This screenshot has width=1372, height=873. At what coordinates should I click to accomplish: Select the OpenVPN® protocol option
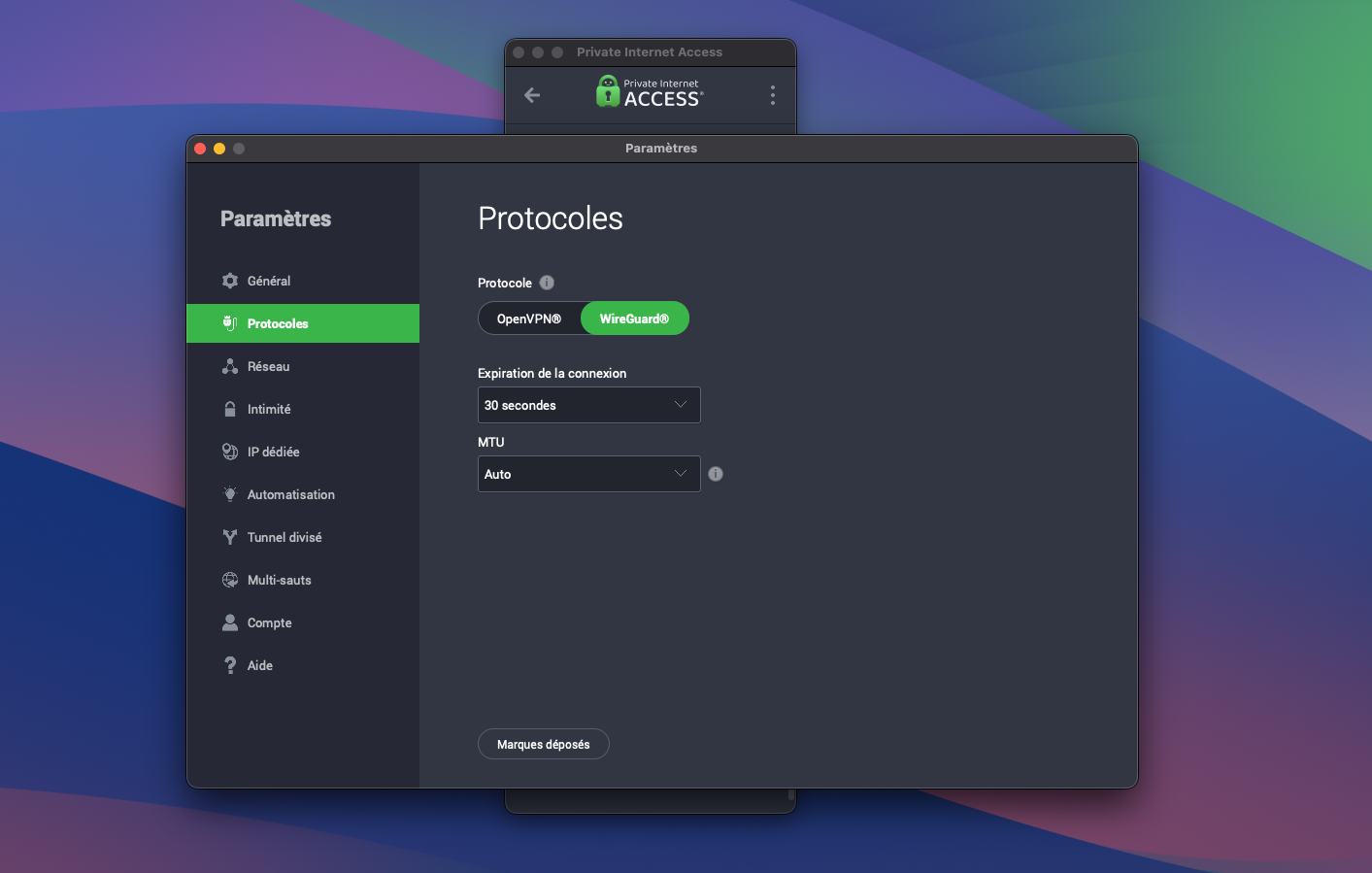click(529, 319)
